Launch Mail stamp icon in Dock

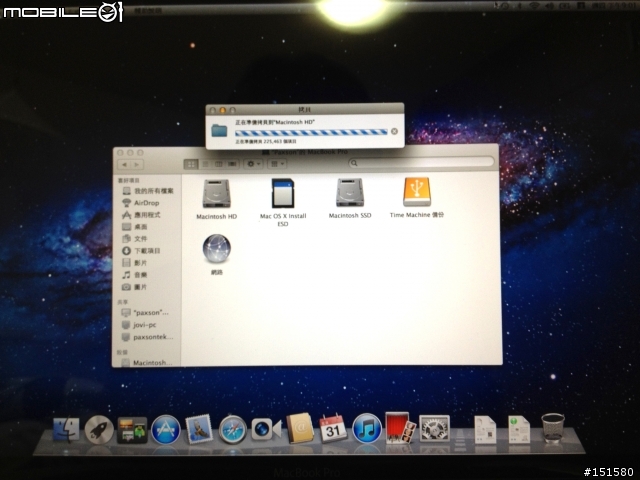coord(199,429)
